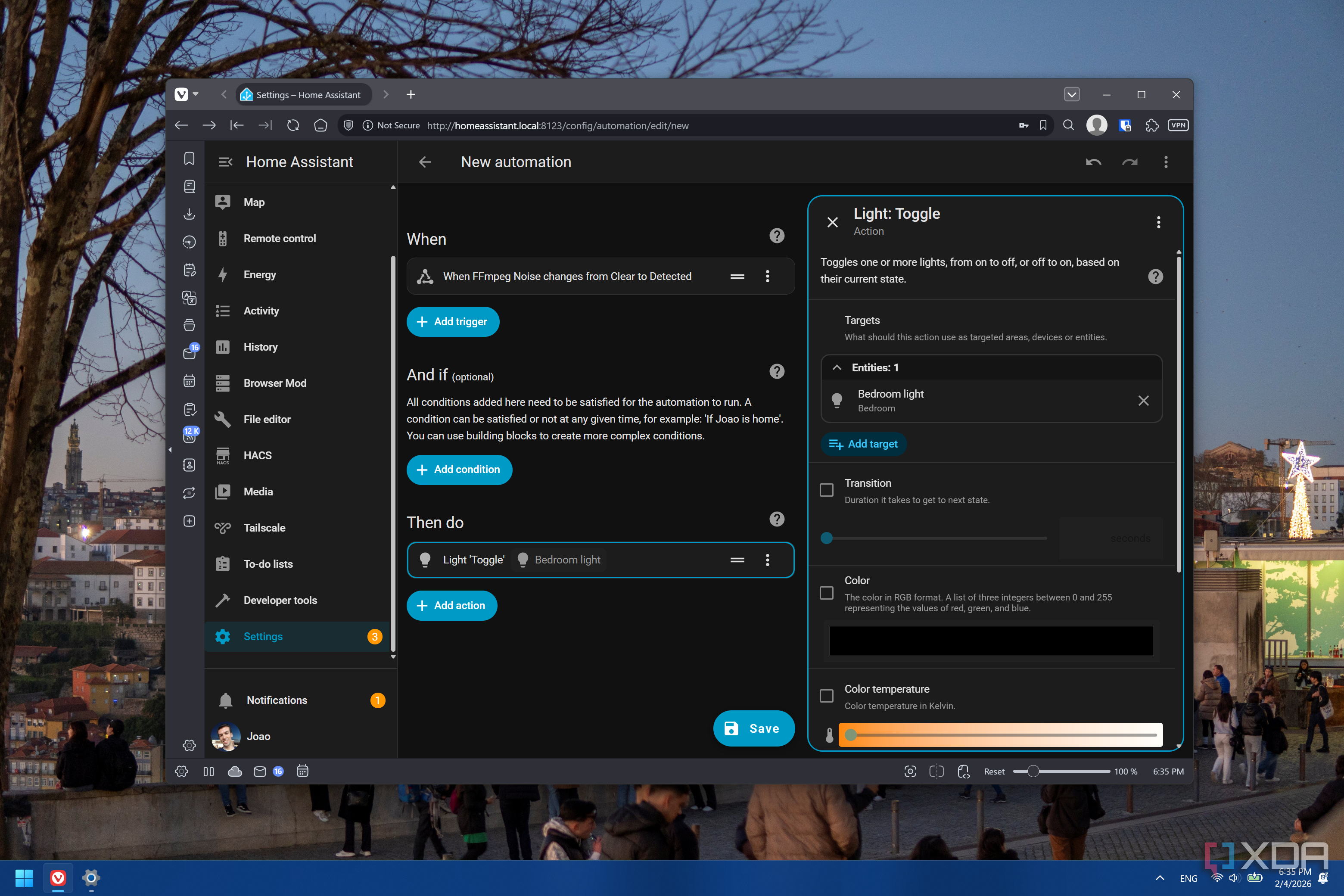Open the Light Toggle action options menu
This screenshot has width=1344, height=896.
(768, 560)
